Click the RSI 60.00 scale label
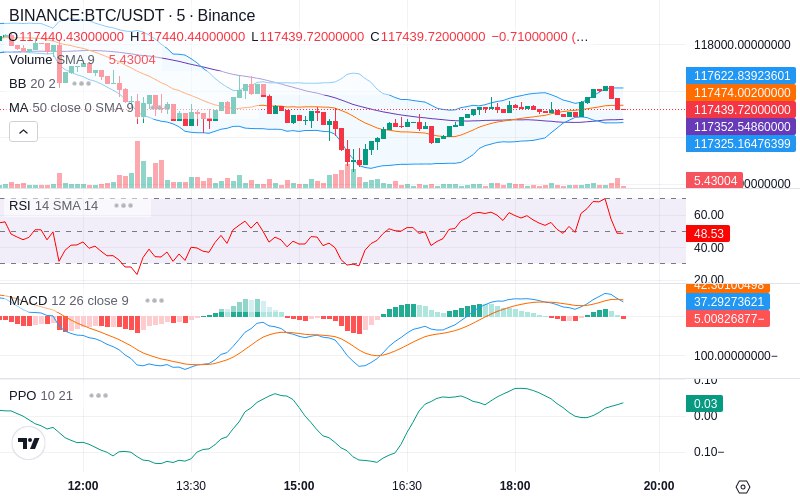Screen dimensions: 800x500 coord(709,215)
